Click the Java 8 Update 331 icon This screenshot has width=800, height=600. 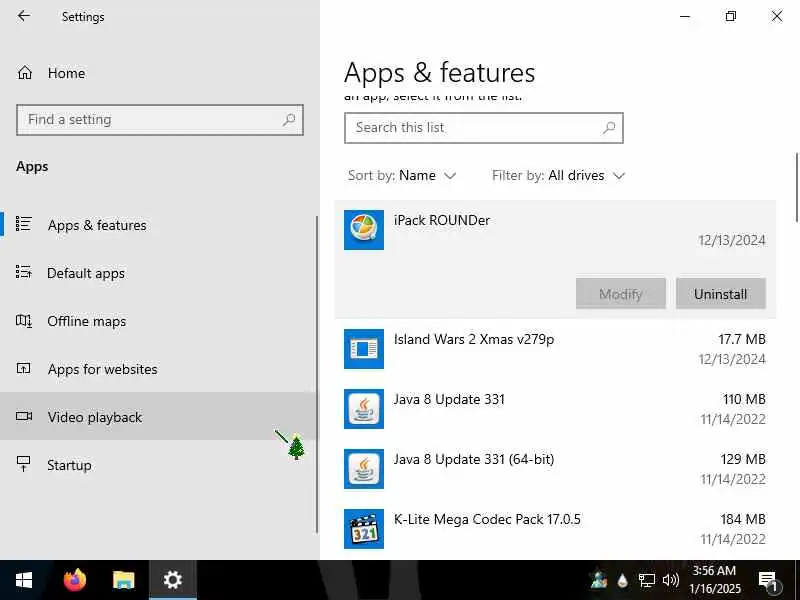click(364, 409)
